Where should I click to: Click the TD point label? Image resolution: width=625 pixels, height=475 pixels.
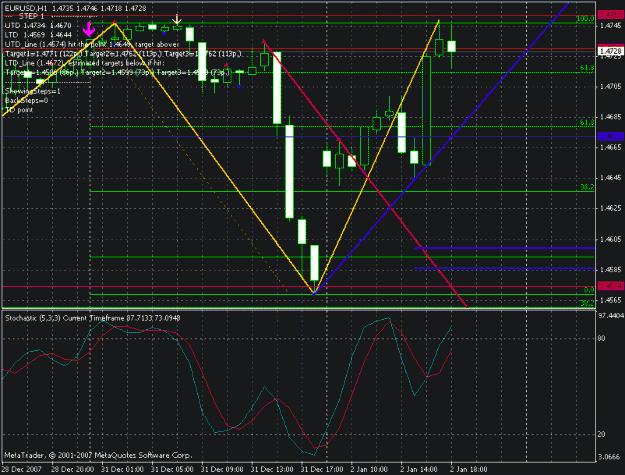(19, 110)
